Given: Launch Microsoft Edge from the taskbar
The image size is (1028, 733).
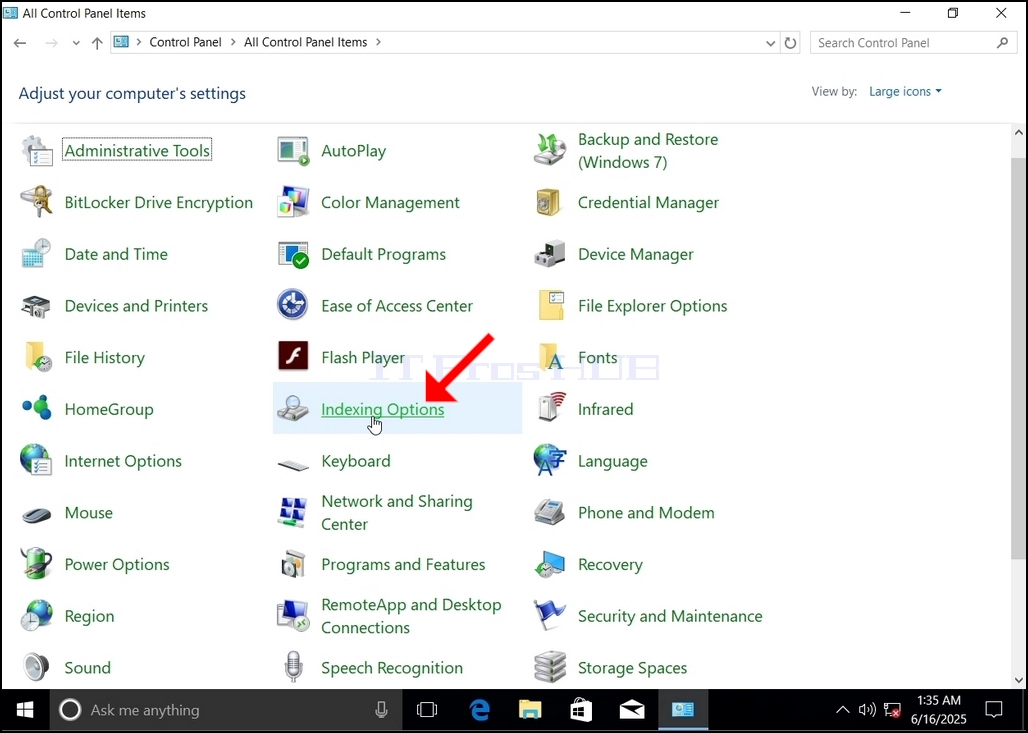Looking at the screenshot, I should point(479,710).
